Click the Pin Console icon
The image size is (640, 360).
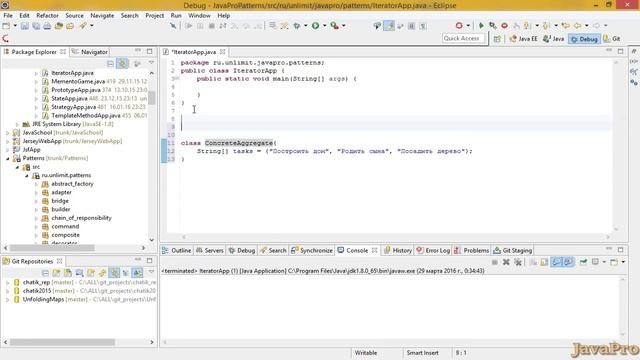coord(583,262)
